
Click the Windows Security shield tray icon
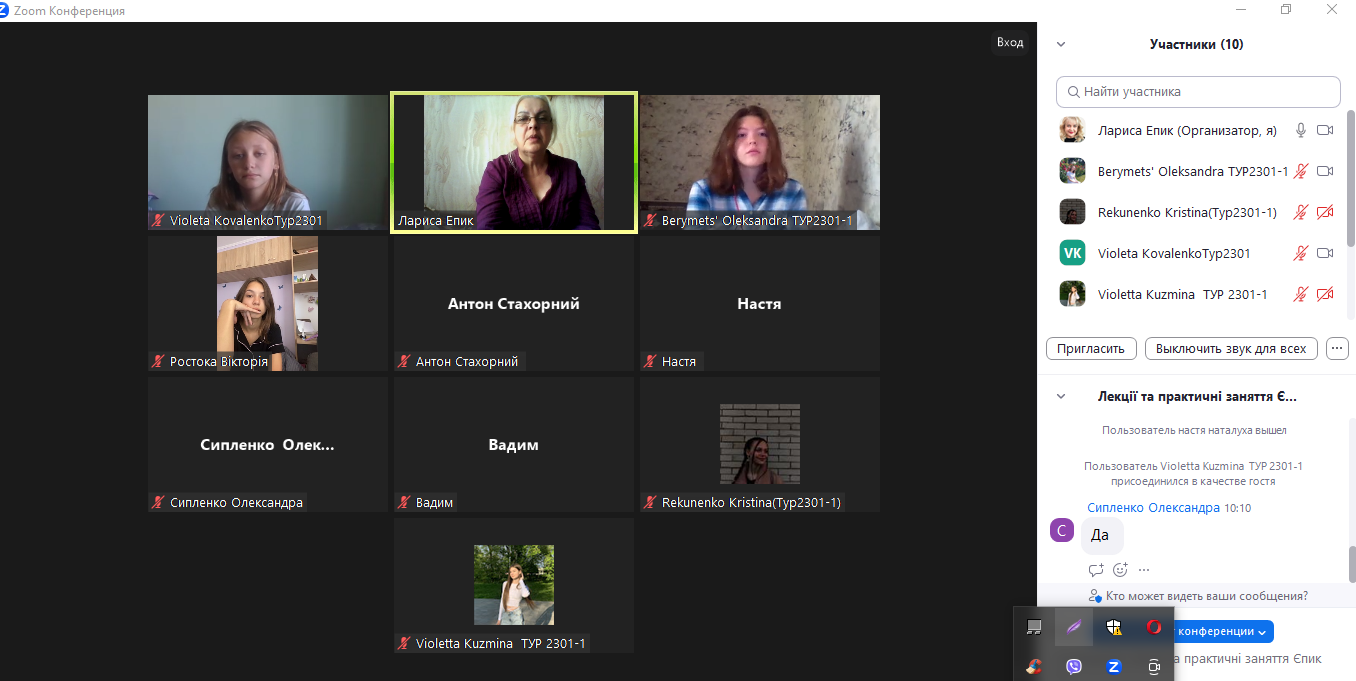point(1114,627)
